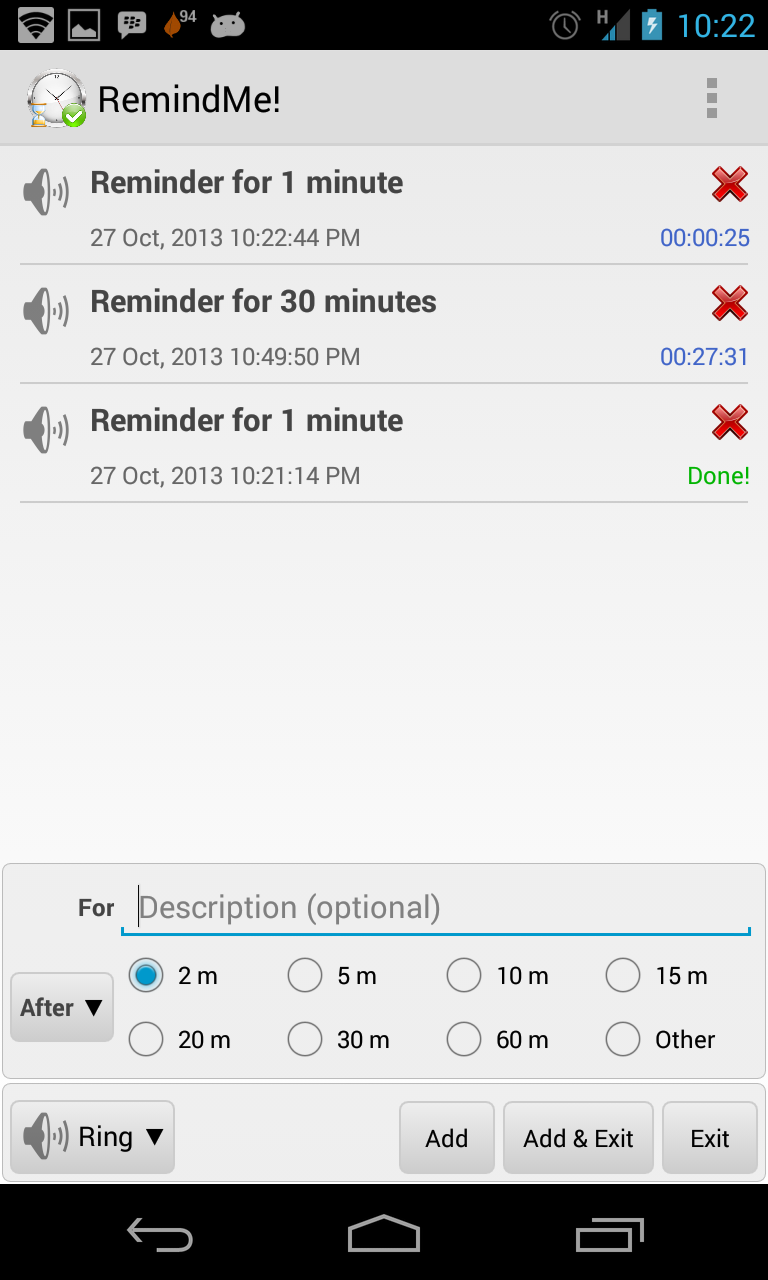This screenshot has height=1280, width=768.
Task: Open the three-dot overflow menu
Action: [x=711, y=99]
